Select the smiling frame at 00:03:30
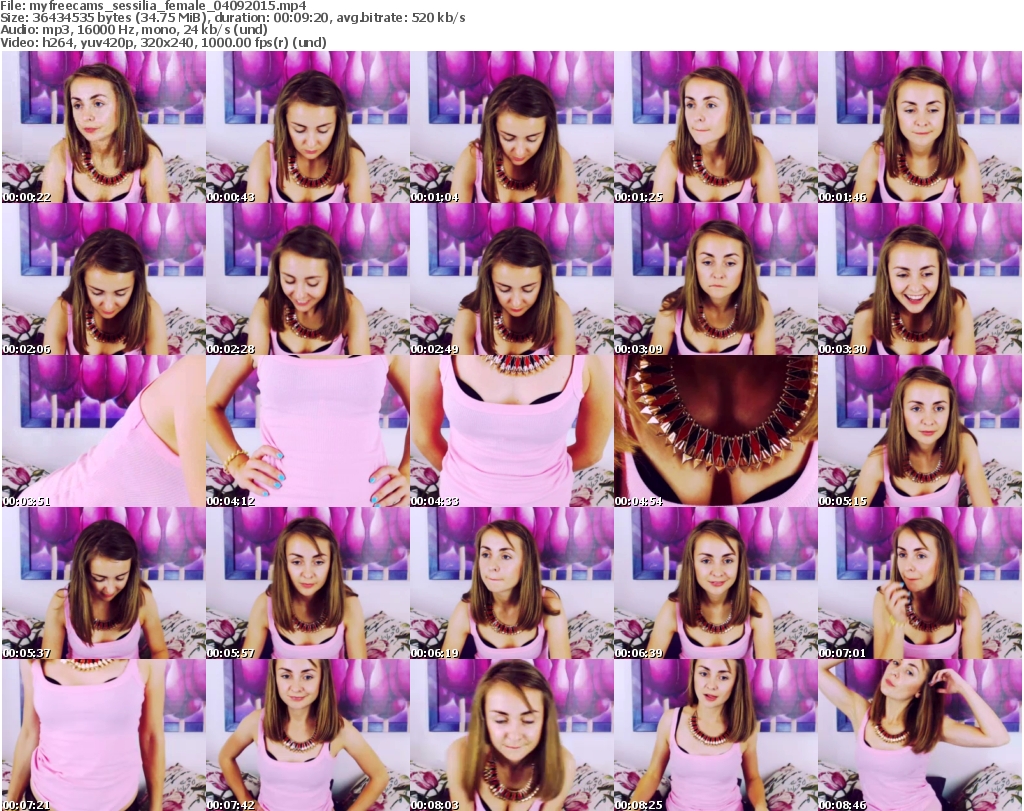 [x=920, y=279]
